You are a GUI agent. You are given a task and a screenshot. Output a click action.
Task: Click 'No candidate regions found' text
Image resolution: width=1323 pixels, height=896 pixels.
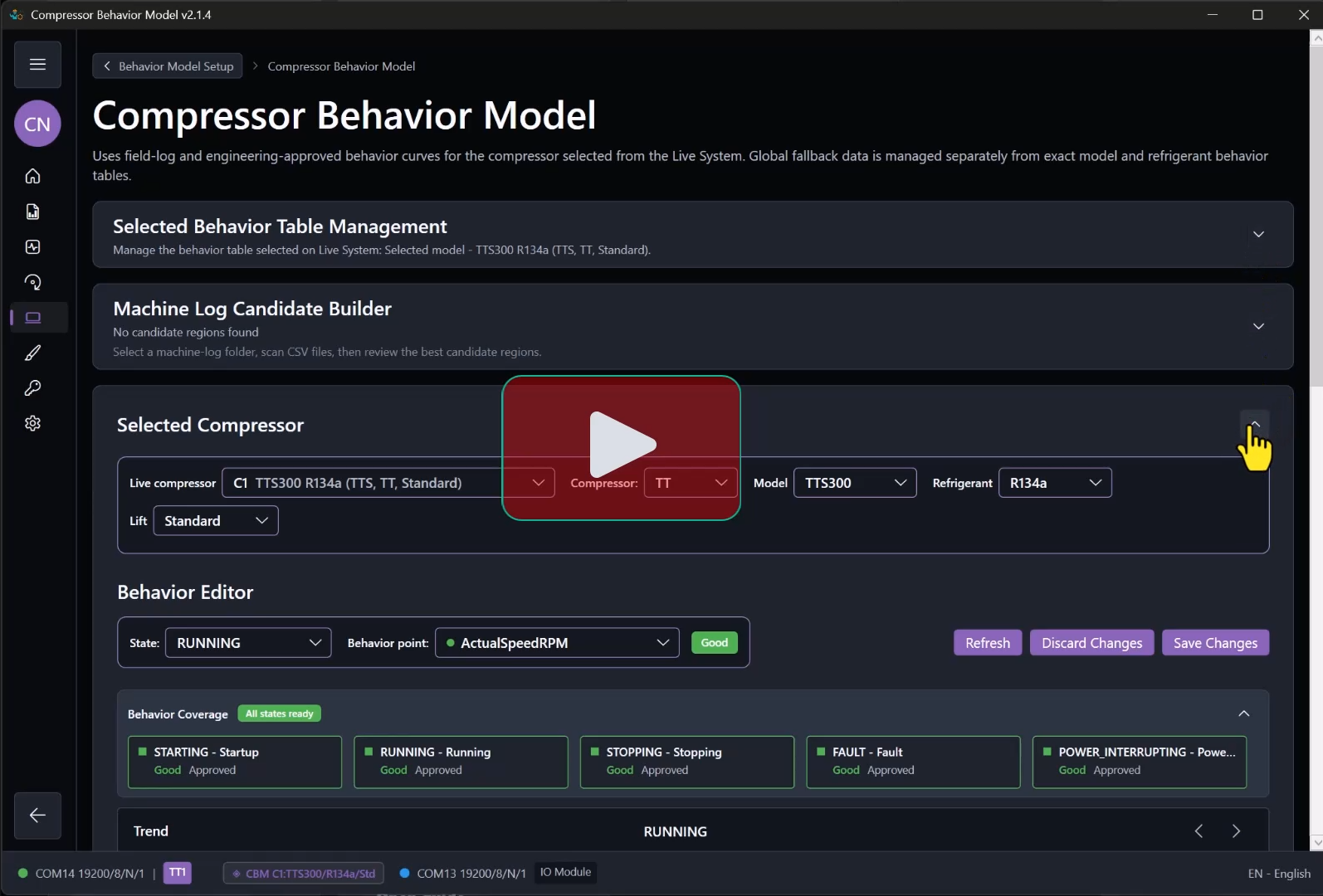tap(186, 332)
